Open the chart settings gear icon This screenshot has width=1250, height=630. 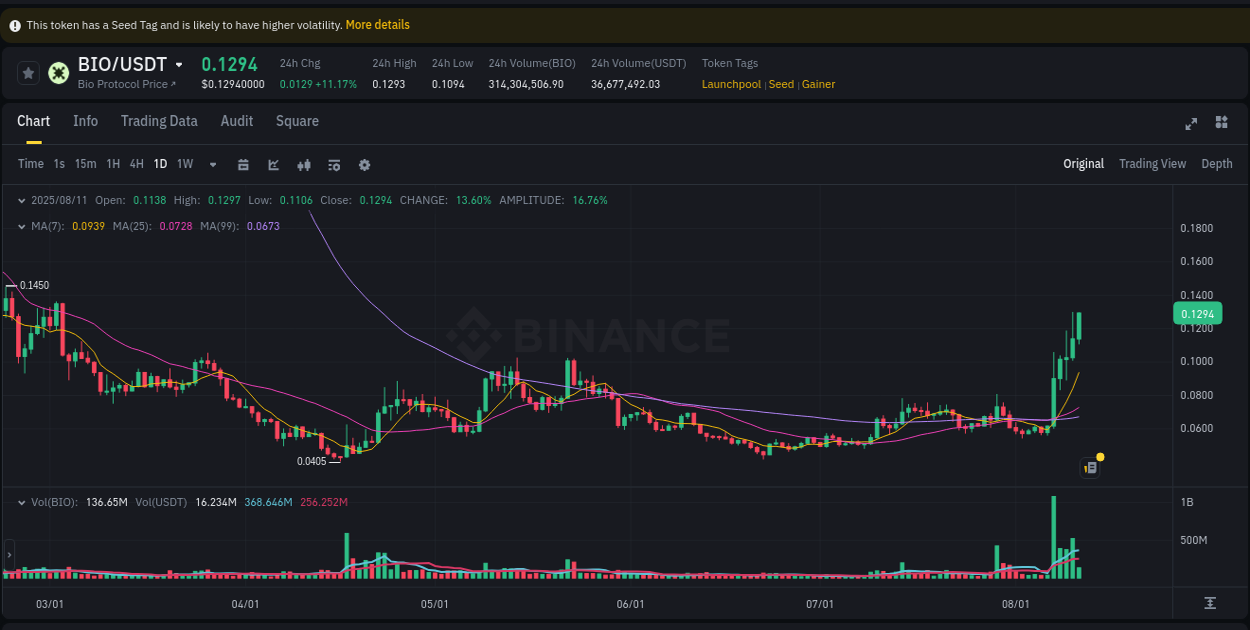click(x=364, y=164)
